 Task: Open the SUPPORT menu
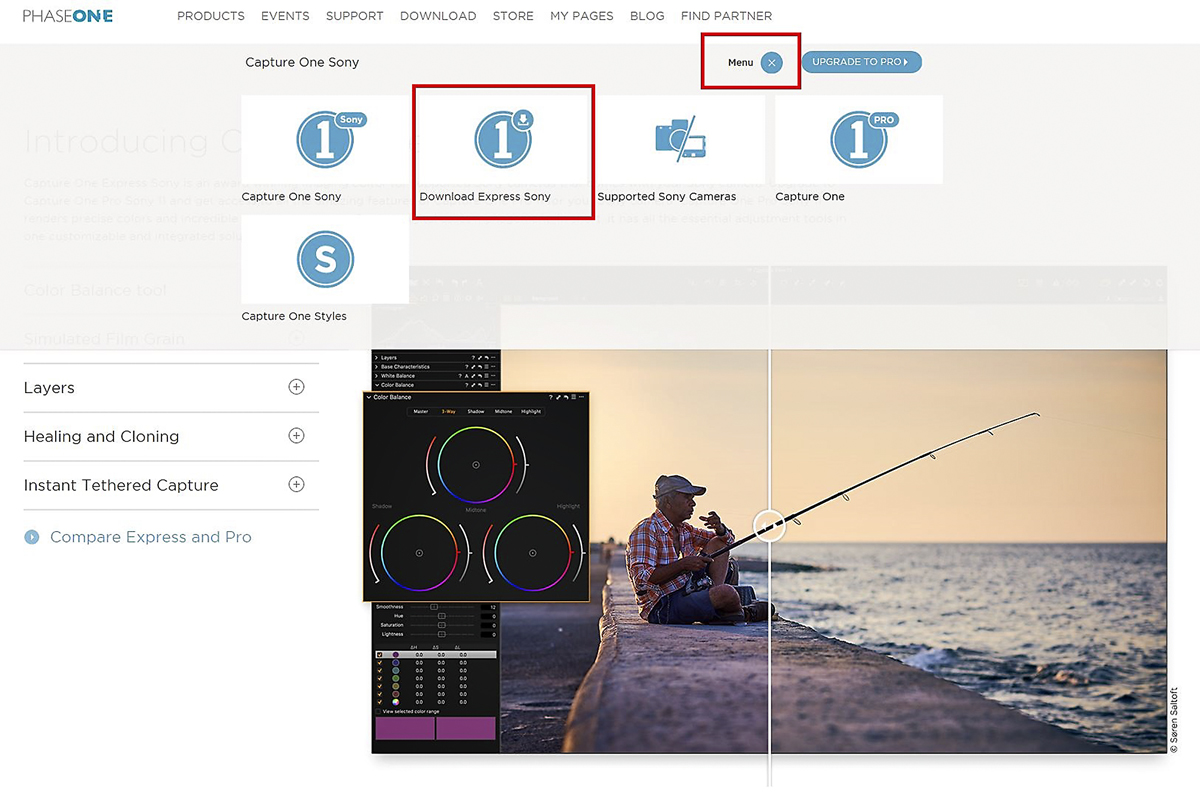coord(355,16)
